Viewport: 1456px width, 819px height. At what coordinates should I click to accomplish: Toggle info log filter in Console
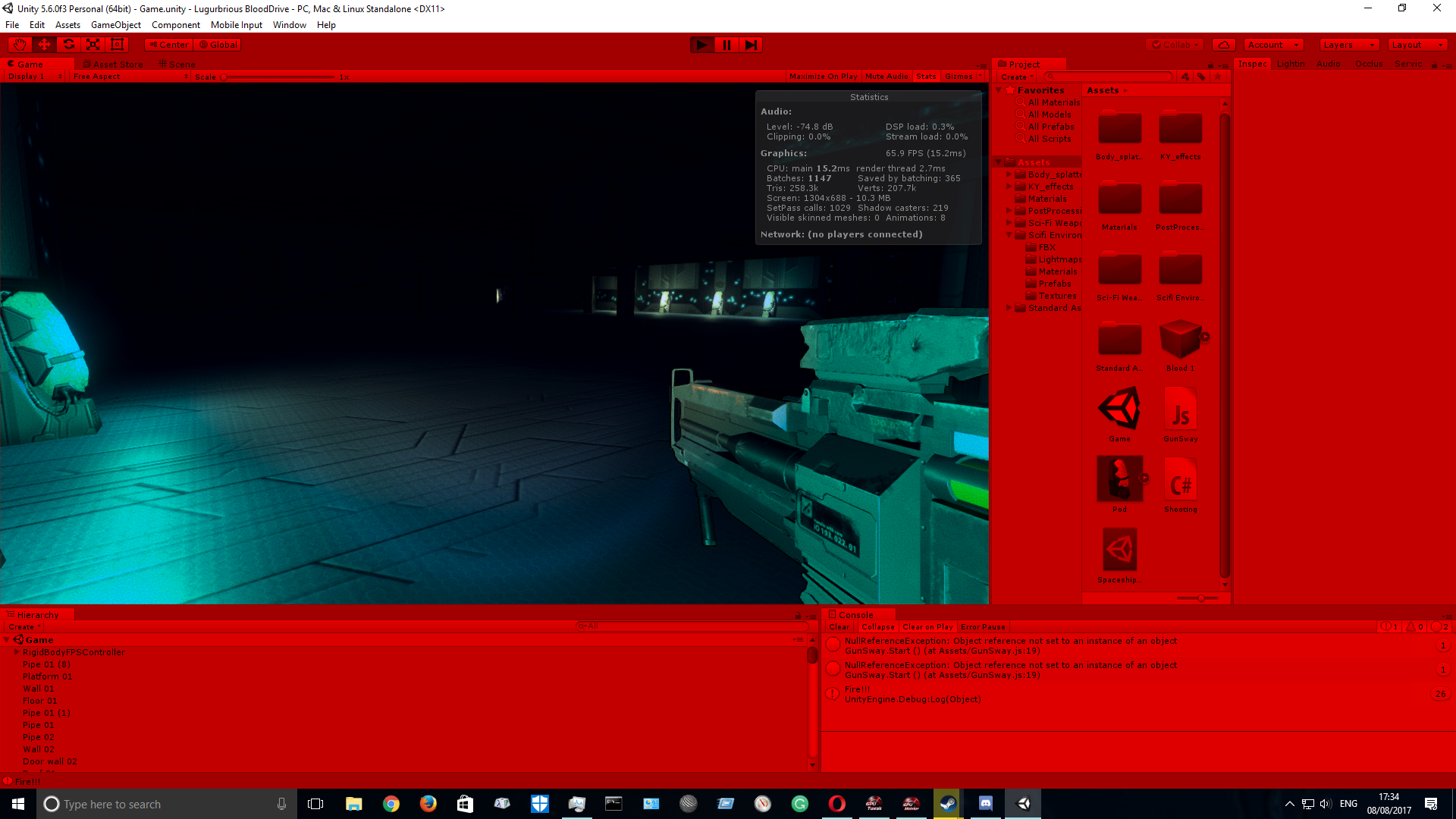pyautogui.click(x=1389, y=626)
